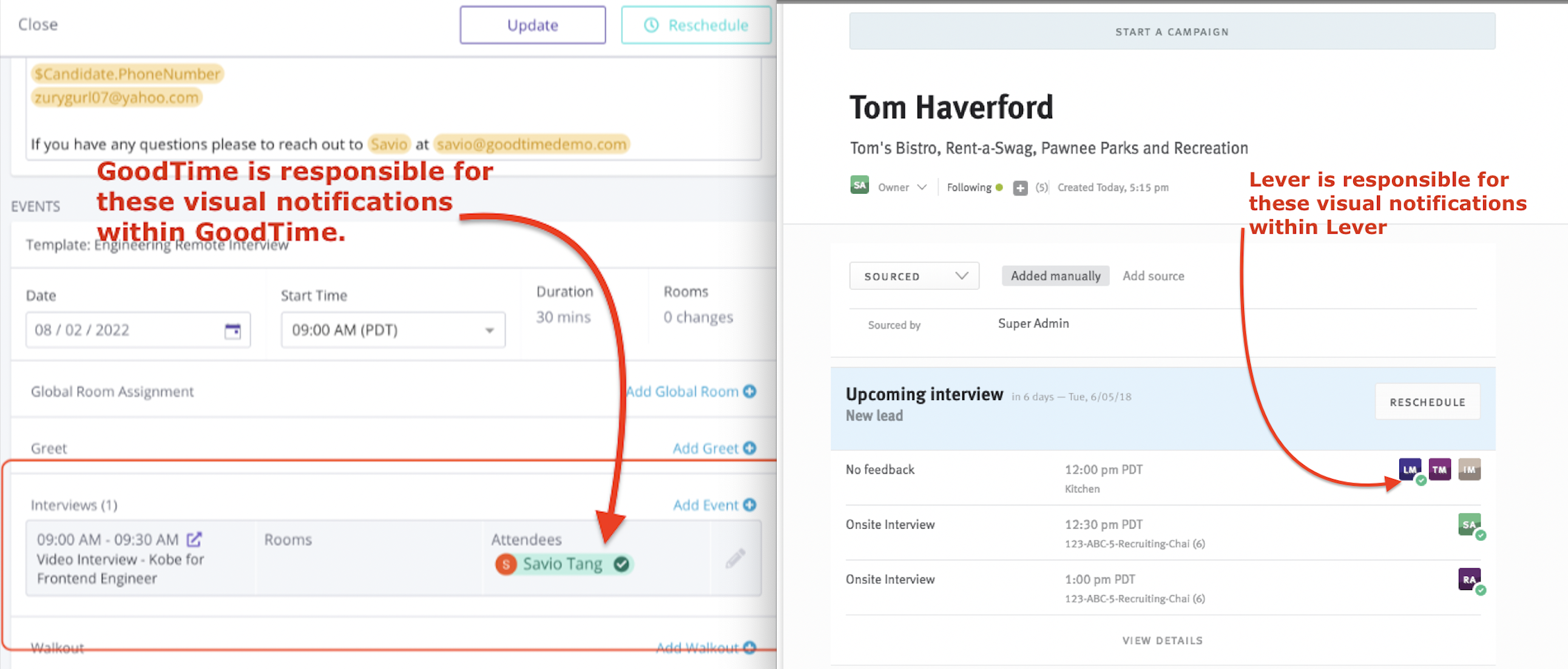Expand the SOURCED stage dropdown
This screenshot has width=1568, height=669.
click(914, 276)
